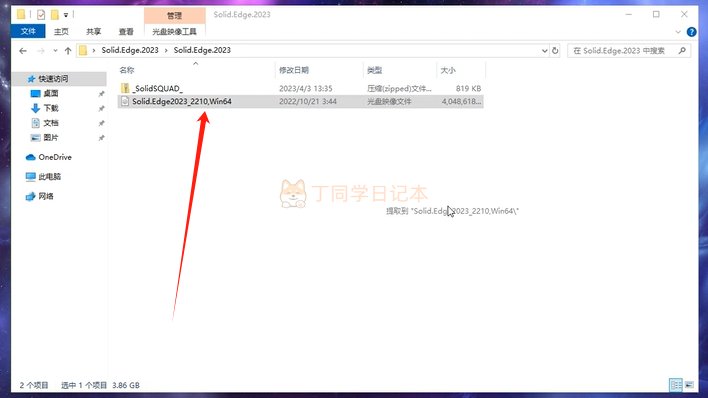This screenshot has width=708, height=398.
Task: Click the pin icon beside 图片
Action: tap(102, 138)
